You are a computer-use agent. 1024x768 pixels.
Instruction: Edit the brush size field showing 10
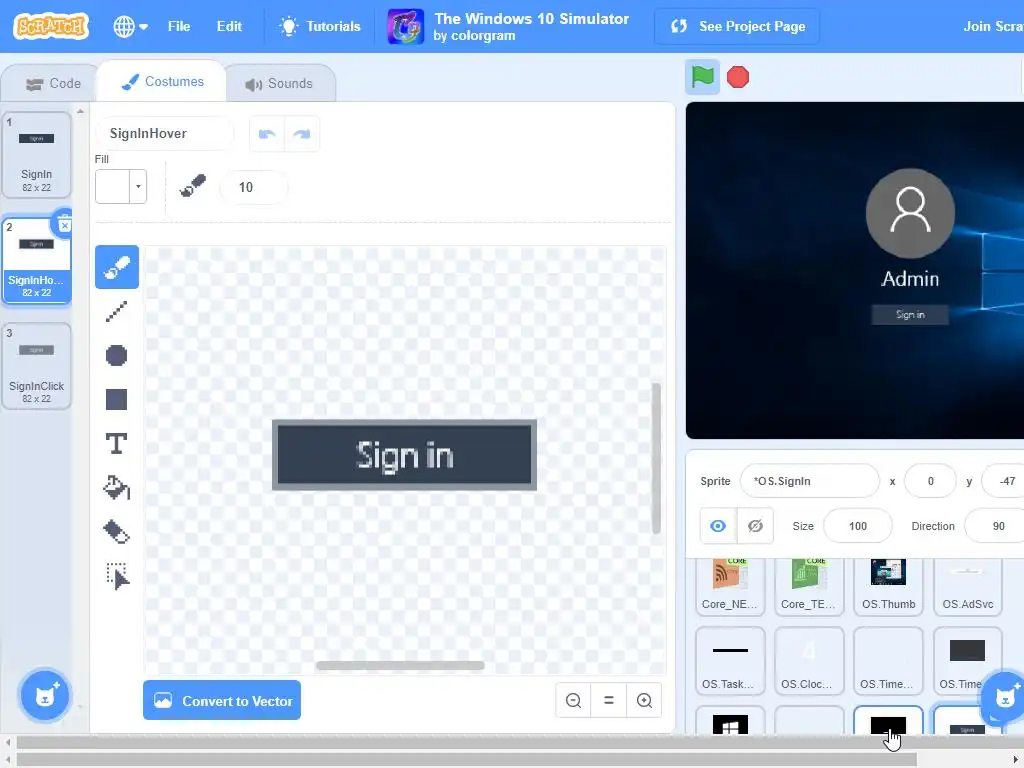[x=253, y=187]
